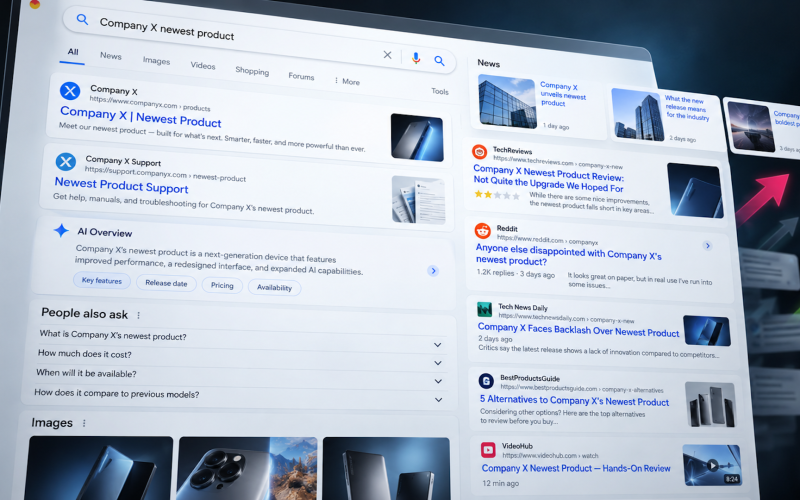The image size is (800, 500).
Task: Open "Newest Product Support" link
Action: point(121,185)
